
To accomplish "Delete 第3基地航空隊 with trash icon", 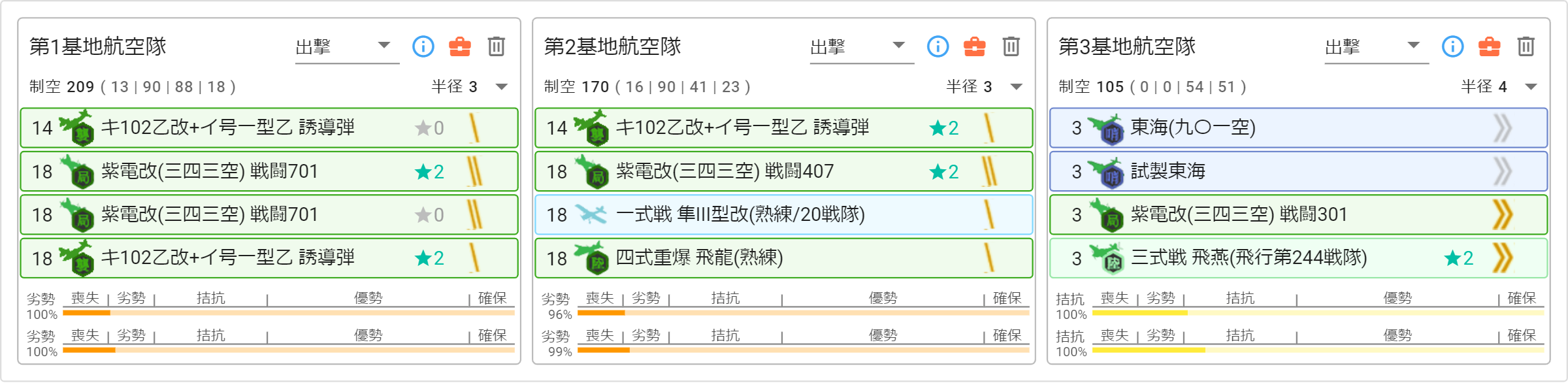I will (1526, 46).
